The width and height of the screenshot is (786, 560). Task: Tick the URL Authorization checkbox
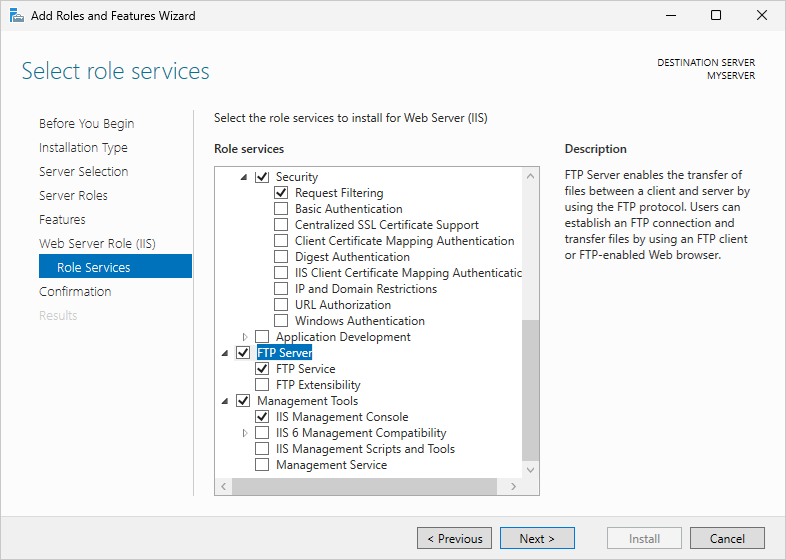coord(281,305)
